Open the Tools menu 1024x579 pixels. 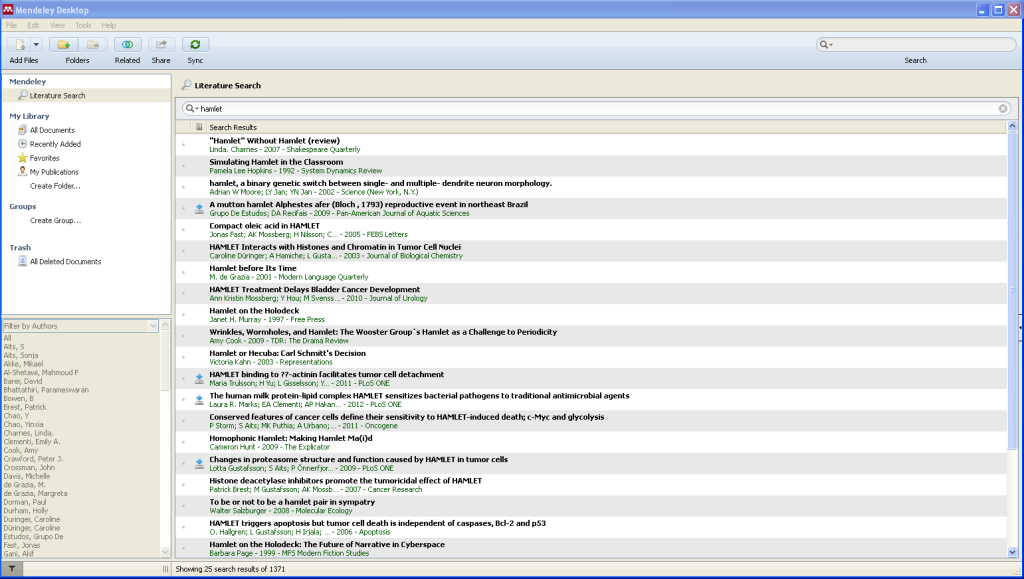coord(83,25)
